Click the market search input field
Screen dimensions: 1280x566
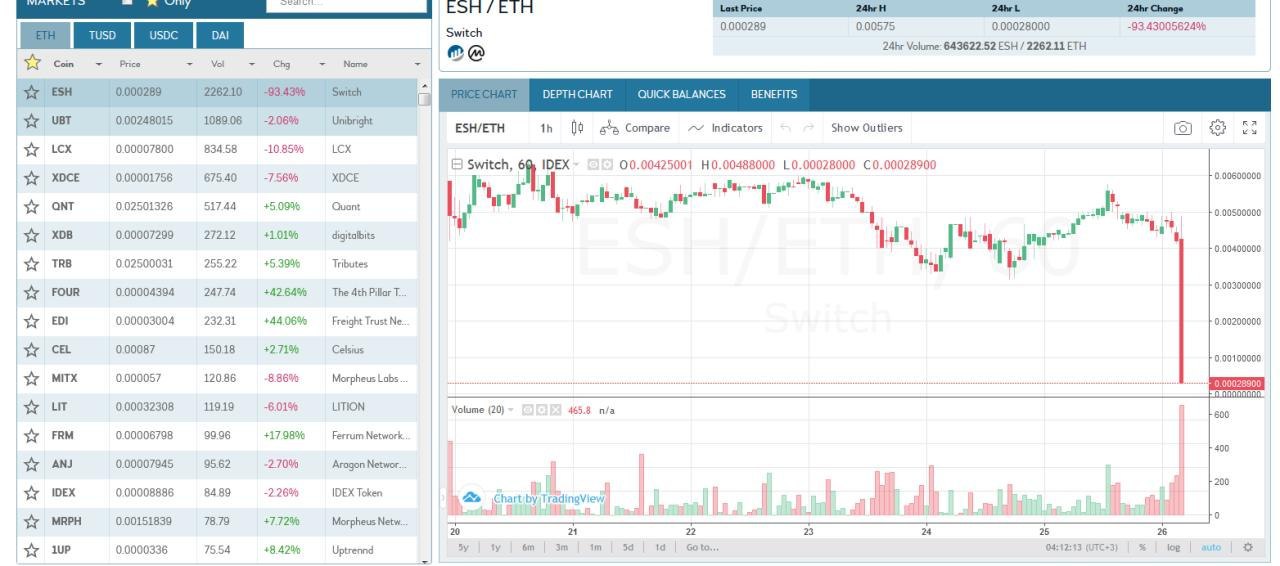pyautogui.click(x=346, y=4)
